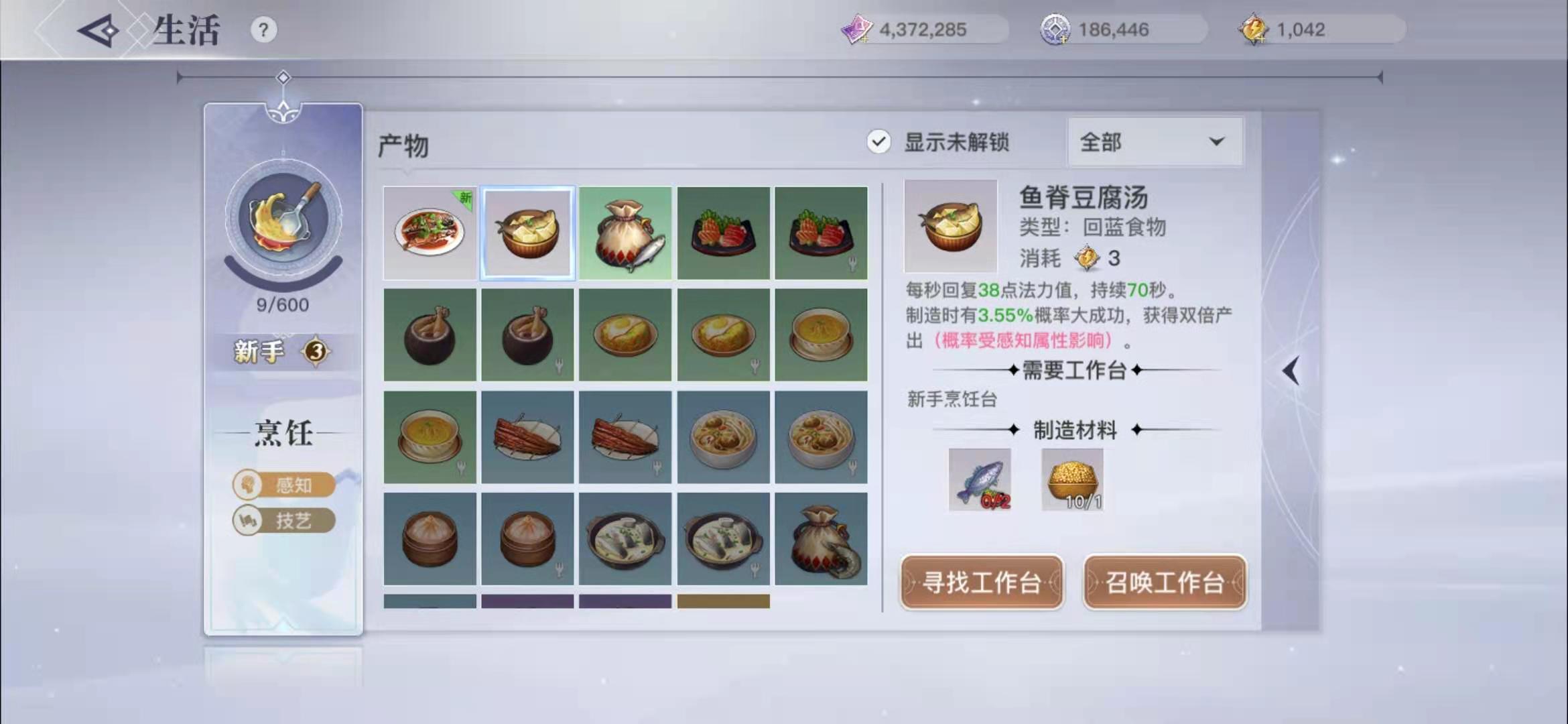Screen dimensions: 1568x724
Task: Tap the soybean bowl material icon
Action: click(1072, 480)
